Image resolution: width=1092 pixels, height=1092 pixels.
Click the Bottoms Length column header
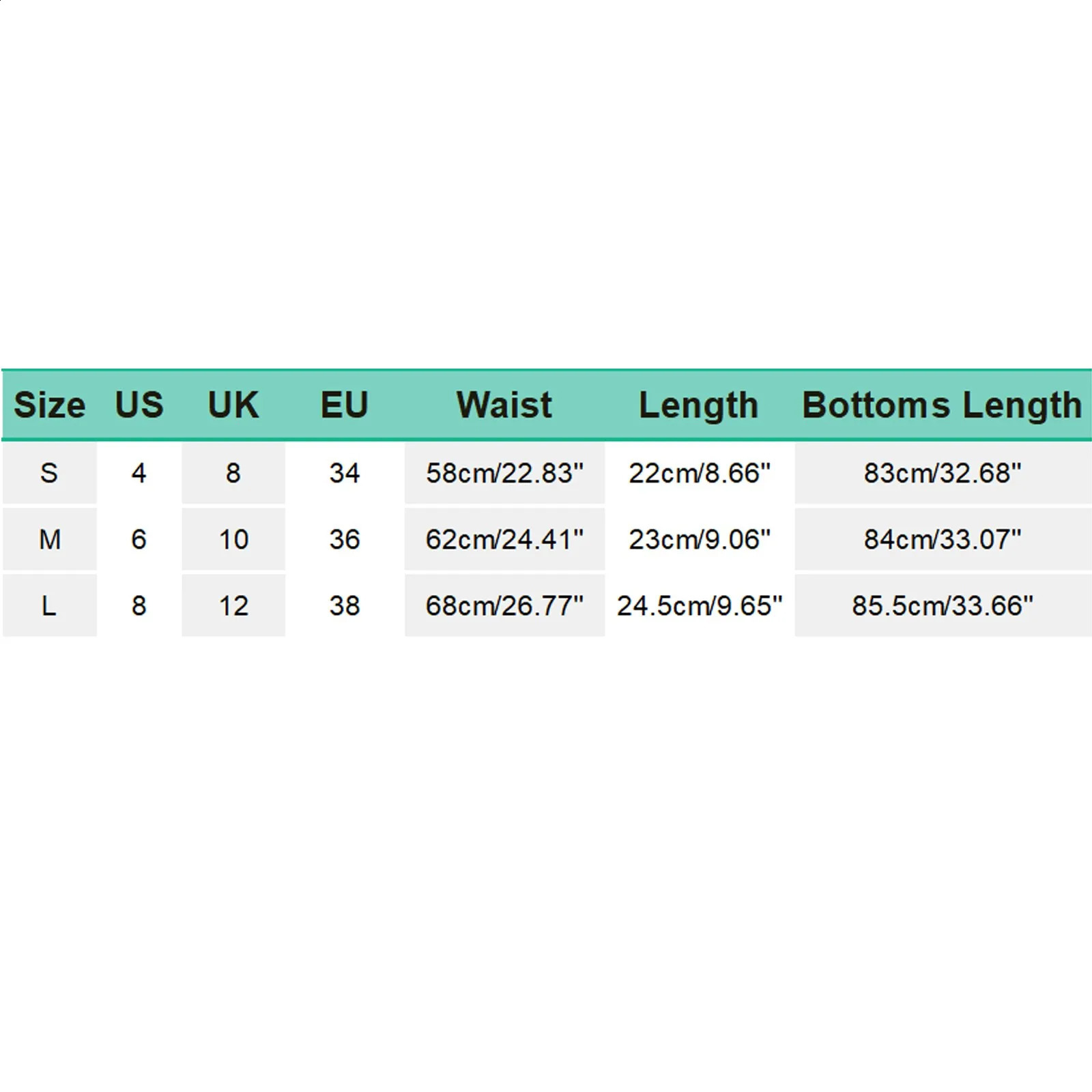click(x=942, y=405)
